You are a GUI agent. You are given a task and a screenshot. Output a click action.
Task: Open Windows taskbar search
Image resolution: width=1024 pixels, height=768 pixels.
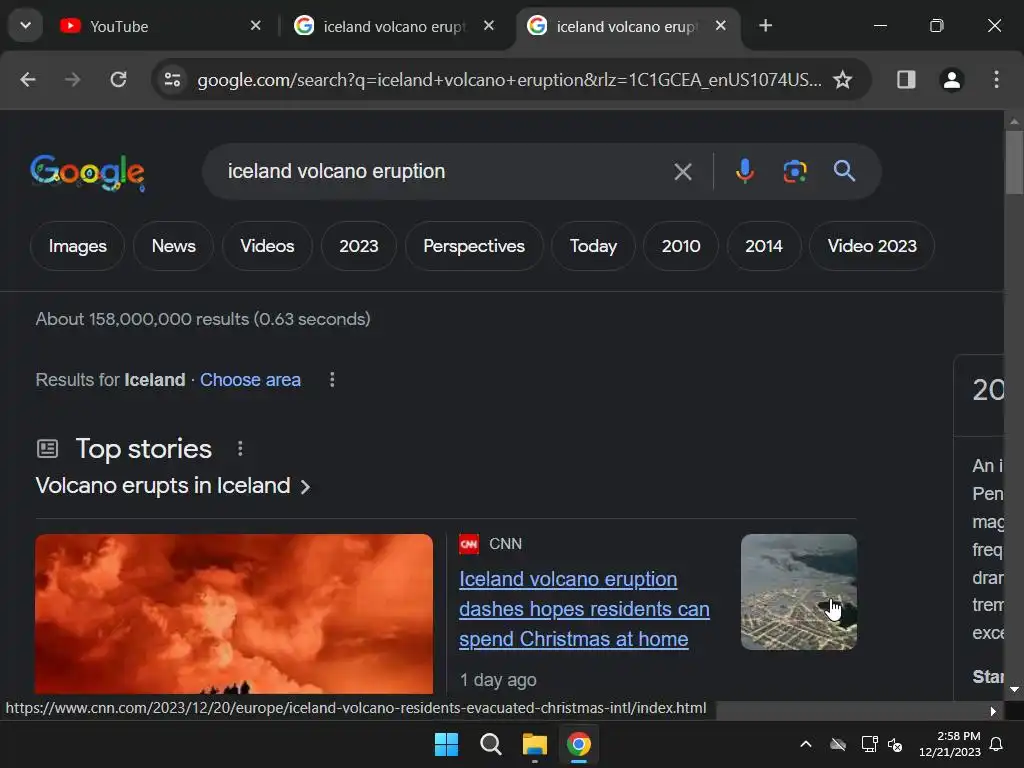[x=490, y=744]
